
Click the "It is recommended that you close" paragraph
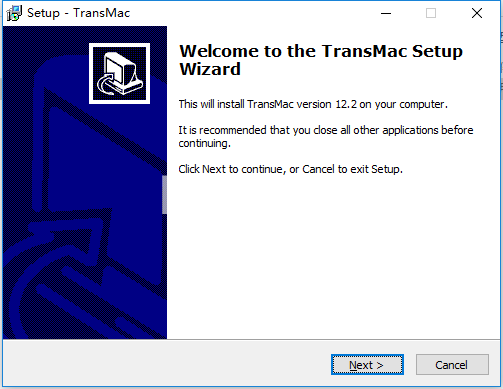pyautogui.click(x=326, y=136)
